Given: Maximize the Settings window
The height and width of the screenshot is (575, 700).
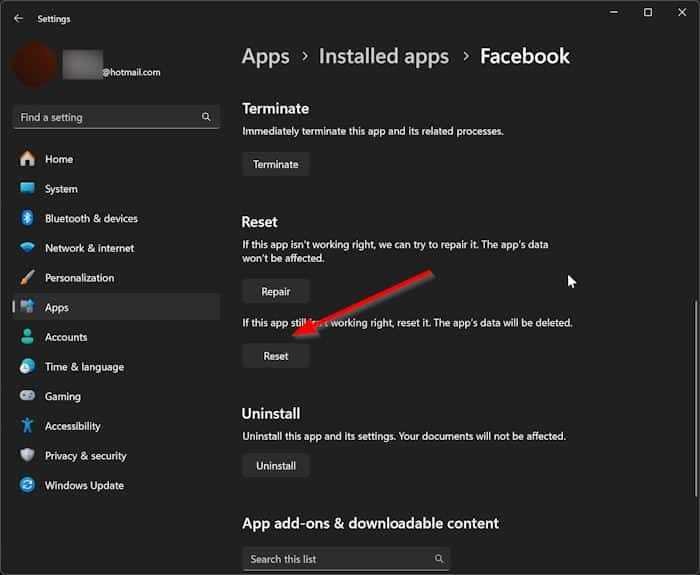Looking at the screenshot, I should click(648, 12).
